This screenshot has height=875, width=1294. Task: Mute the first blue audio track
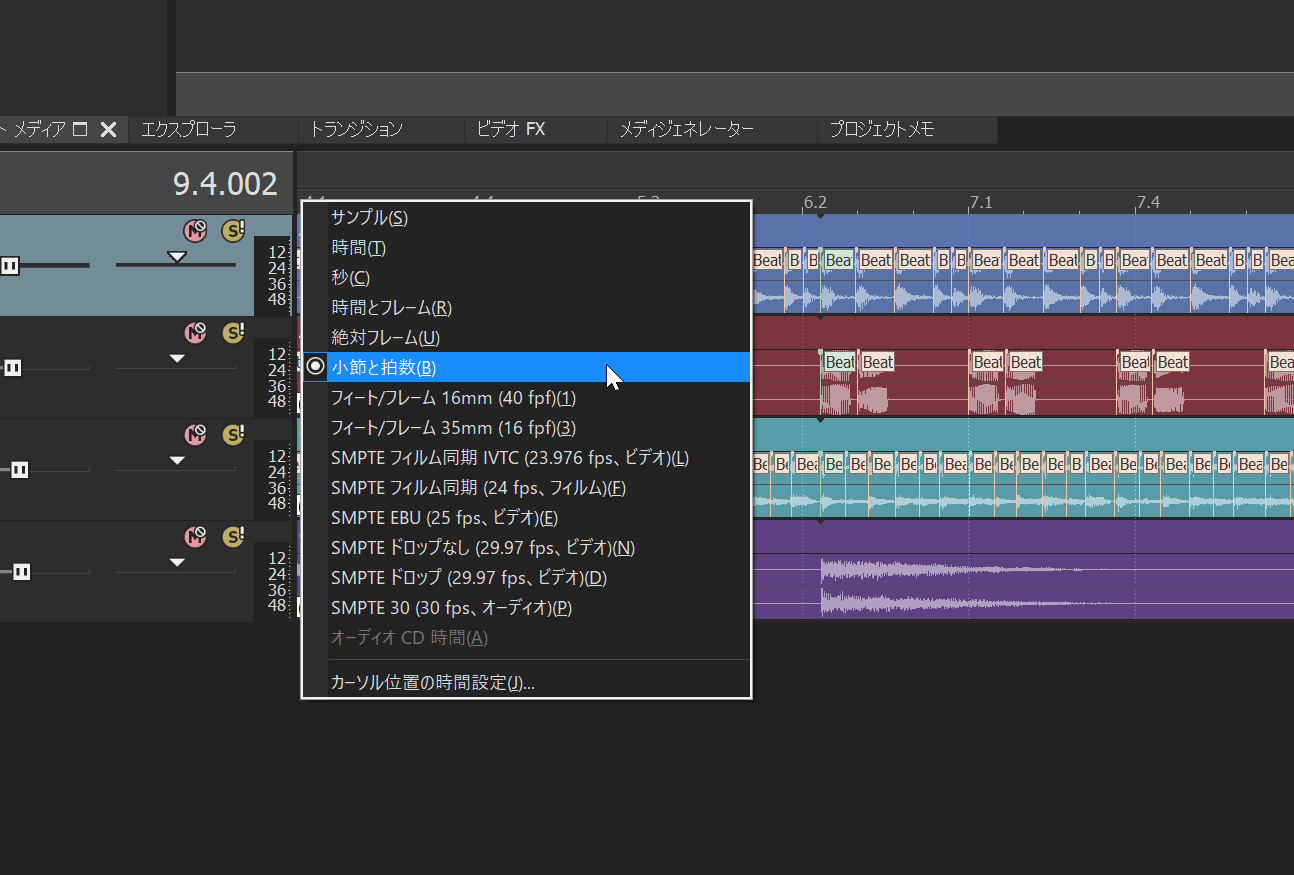coord(195,231)
